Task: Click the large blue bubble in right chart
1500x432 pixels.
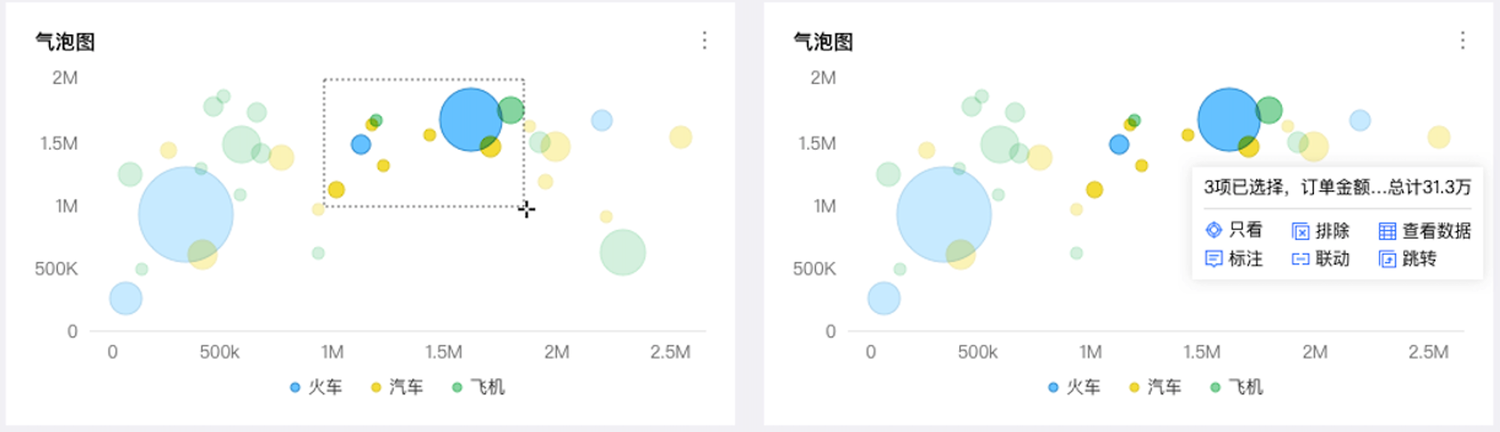Action: (x=1229, y=119)
